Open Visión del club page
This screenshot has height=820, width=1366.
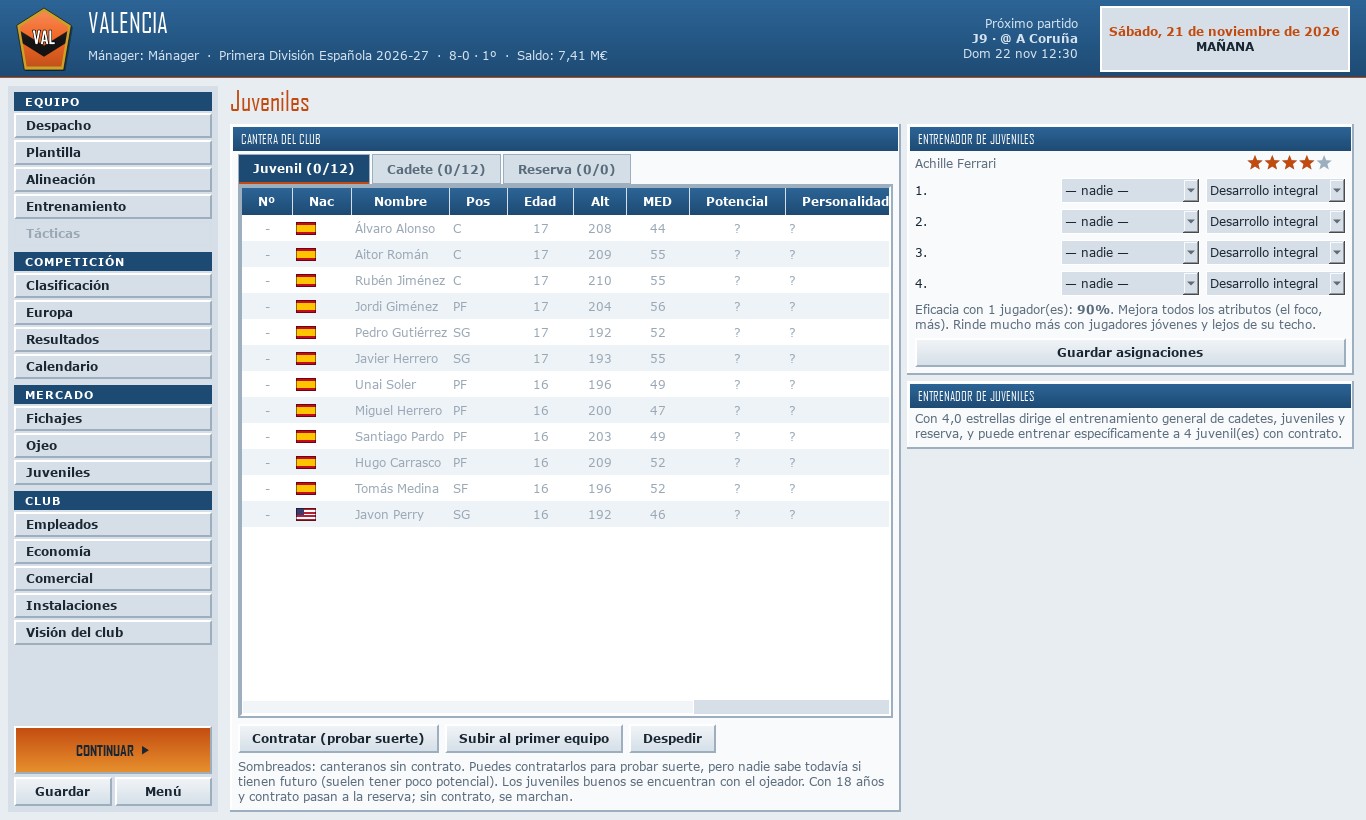[x=113, y=633]
